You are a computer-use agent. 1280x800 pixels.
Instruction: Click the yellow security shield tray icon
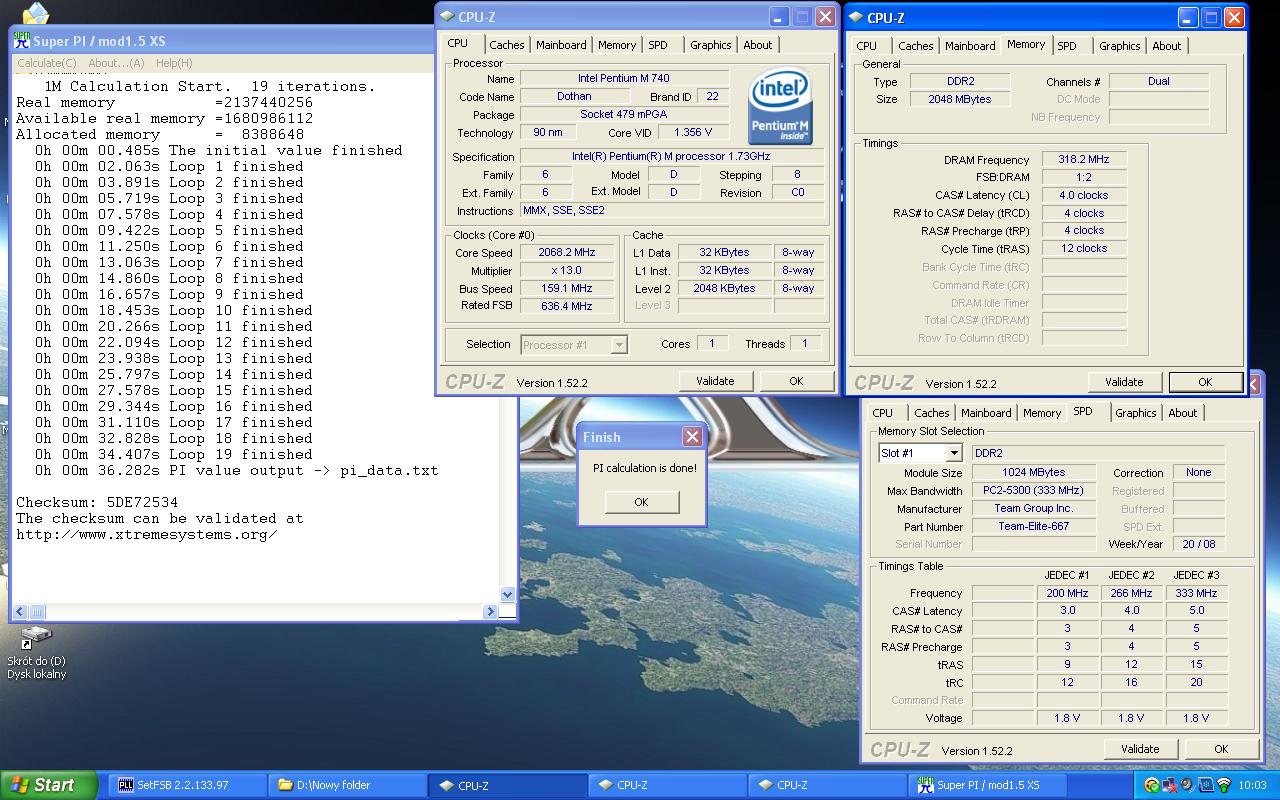coord(1152,785)
